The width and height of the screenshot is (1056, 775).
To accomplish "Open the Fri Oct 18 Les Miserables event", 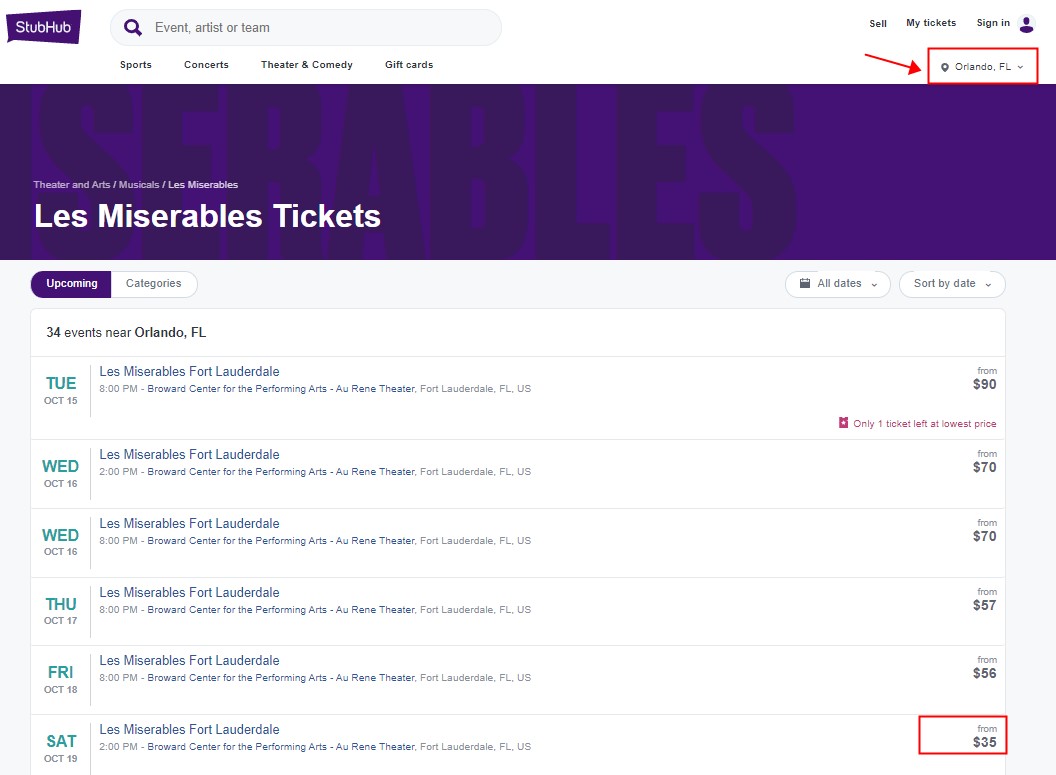I will 189,661.
